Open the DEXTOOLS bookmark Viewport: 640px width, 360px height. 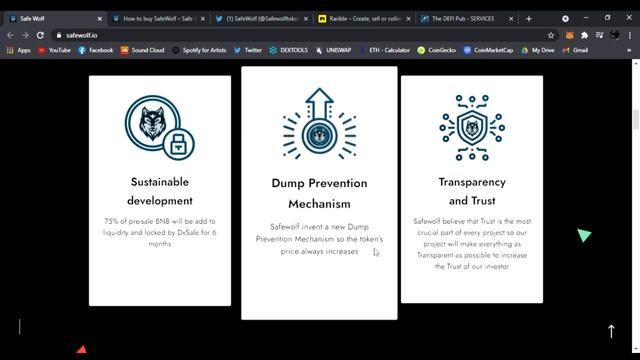289,50
